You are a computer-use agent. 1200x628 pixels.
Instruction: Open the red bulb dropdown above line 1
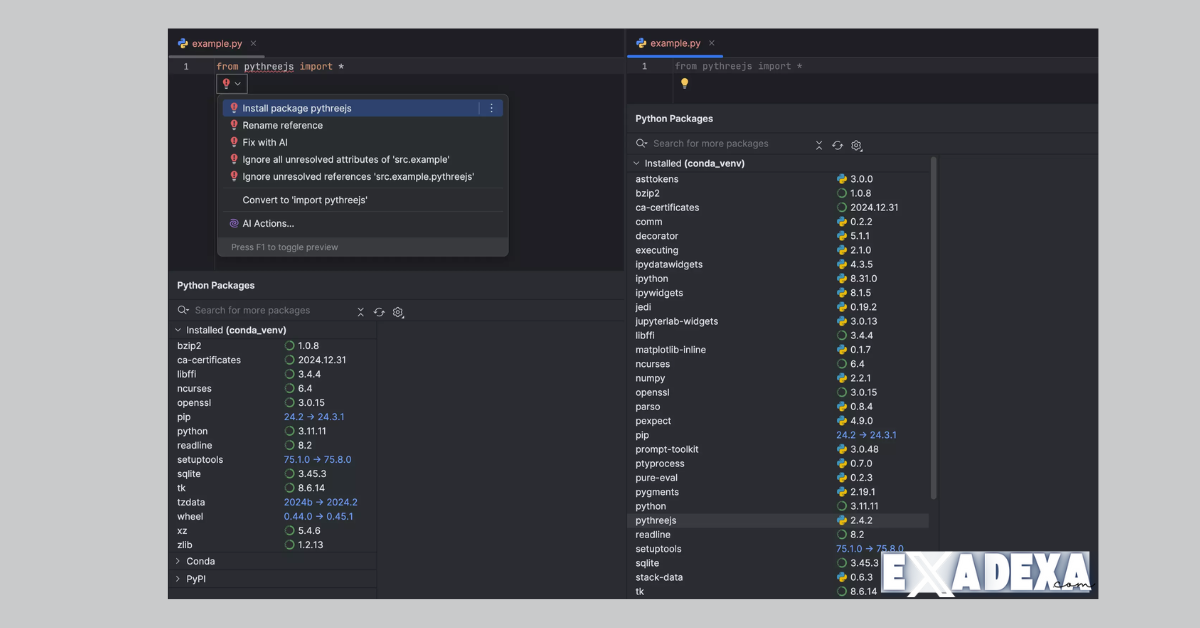tap(231, 83)
